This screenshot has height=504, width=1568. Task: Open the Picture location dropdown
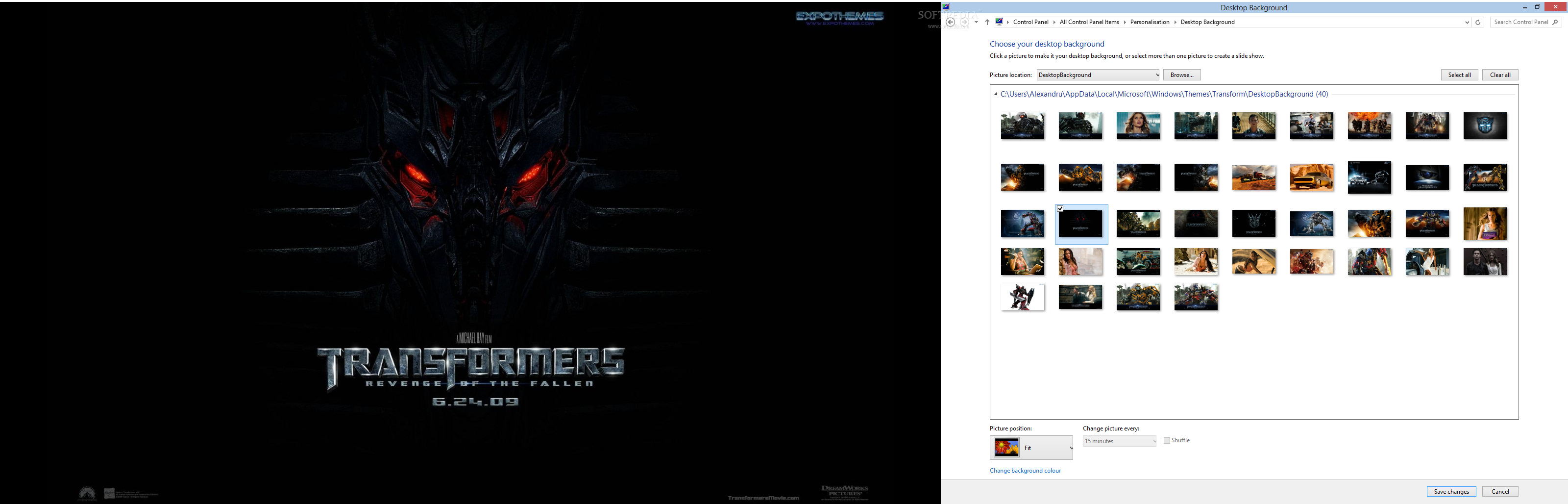(1098, 75)
